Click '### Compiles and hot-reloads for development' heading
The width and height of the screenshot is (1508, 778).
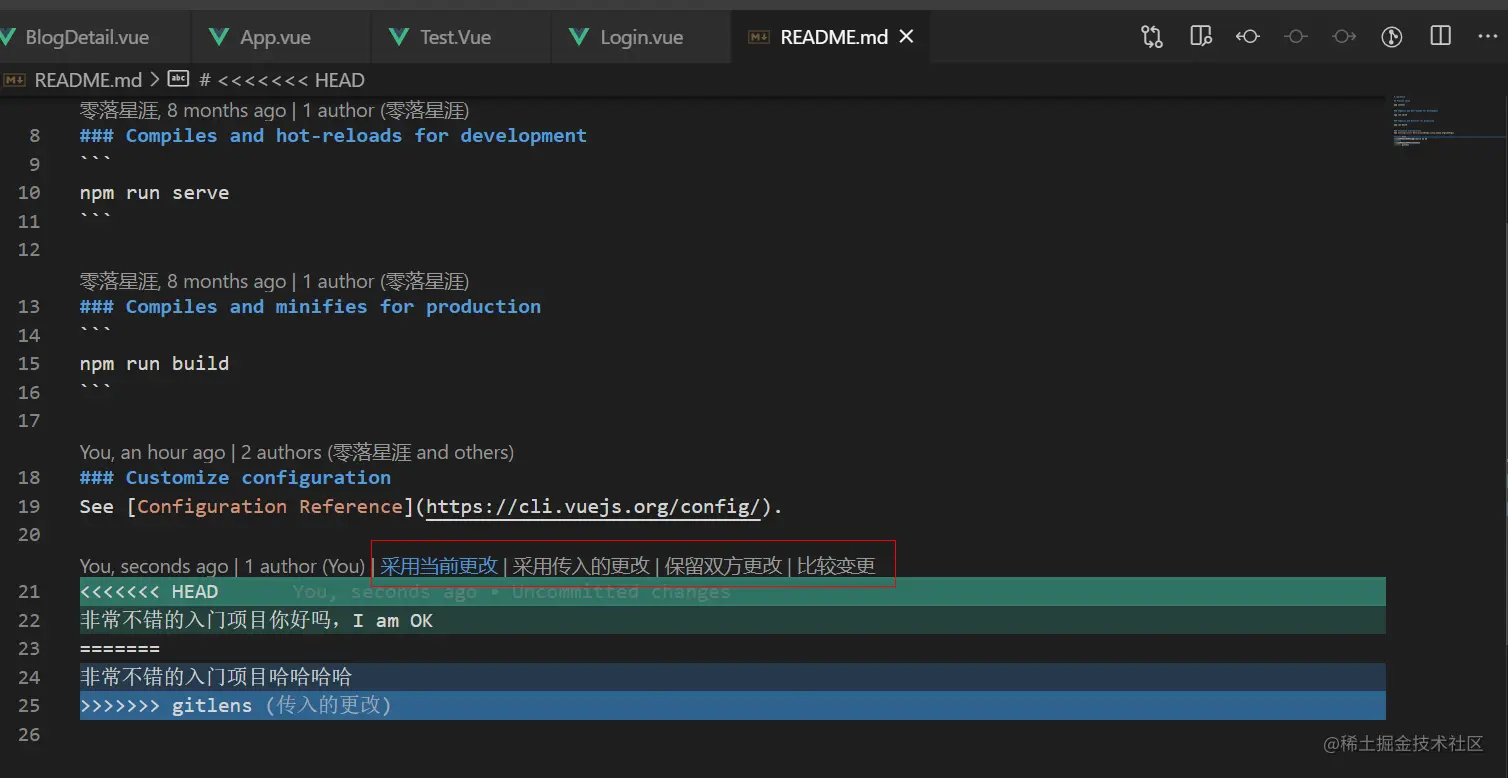click(x=333, y=136)
